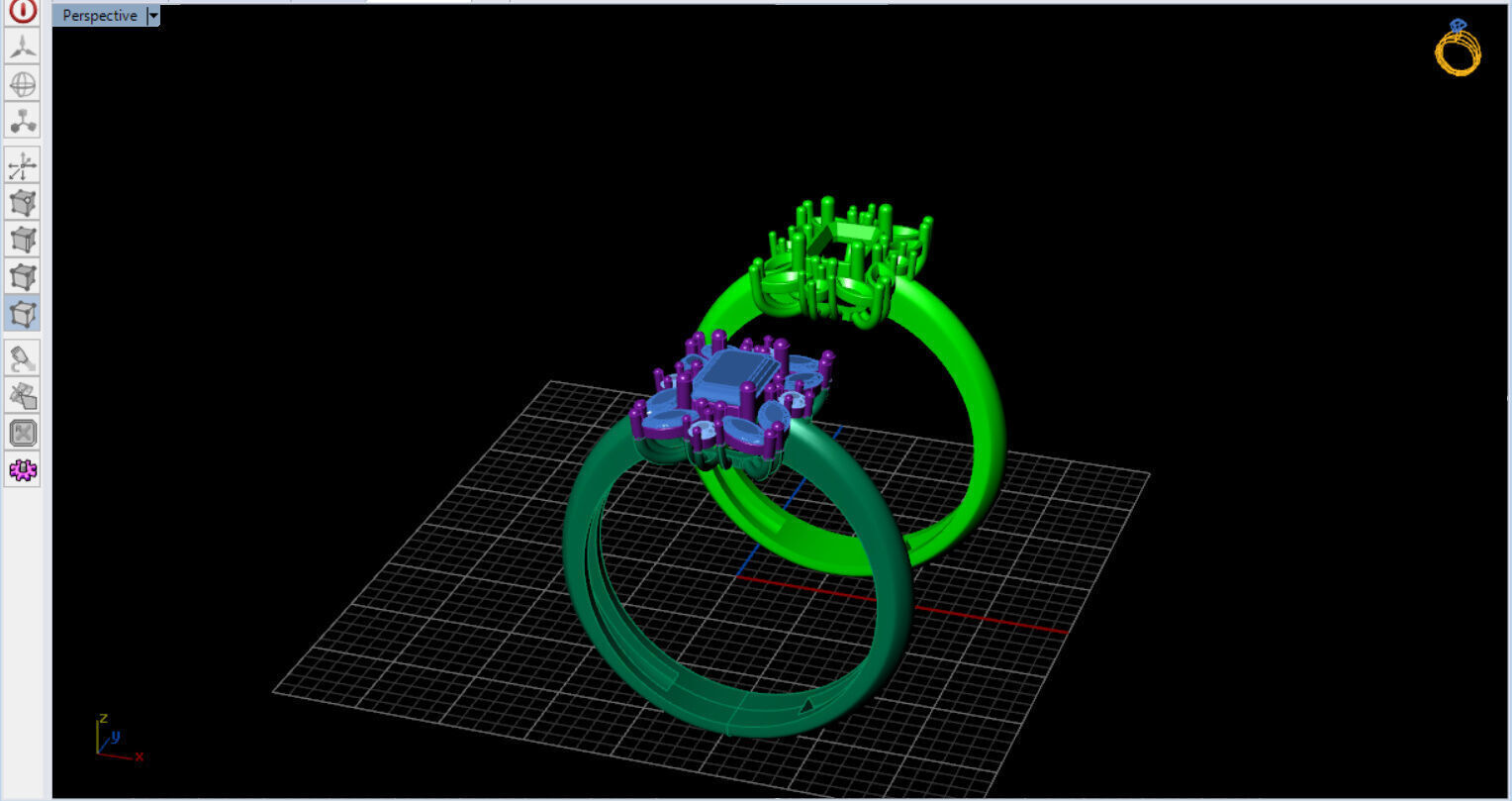The width and height of the screenshot is (1512, 801).
Task: Select the cube icon with white corner point
Action: click(23, 203)
